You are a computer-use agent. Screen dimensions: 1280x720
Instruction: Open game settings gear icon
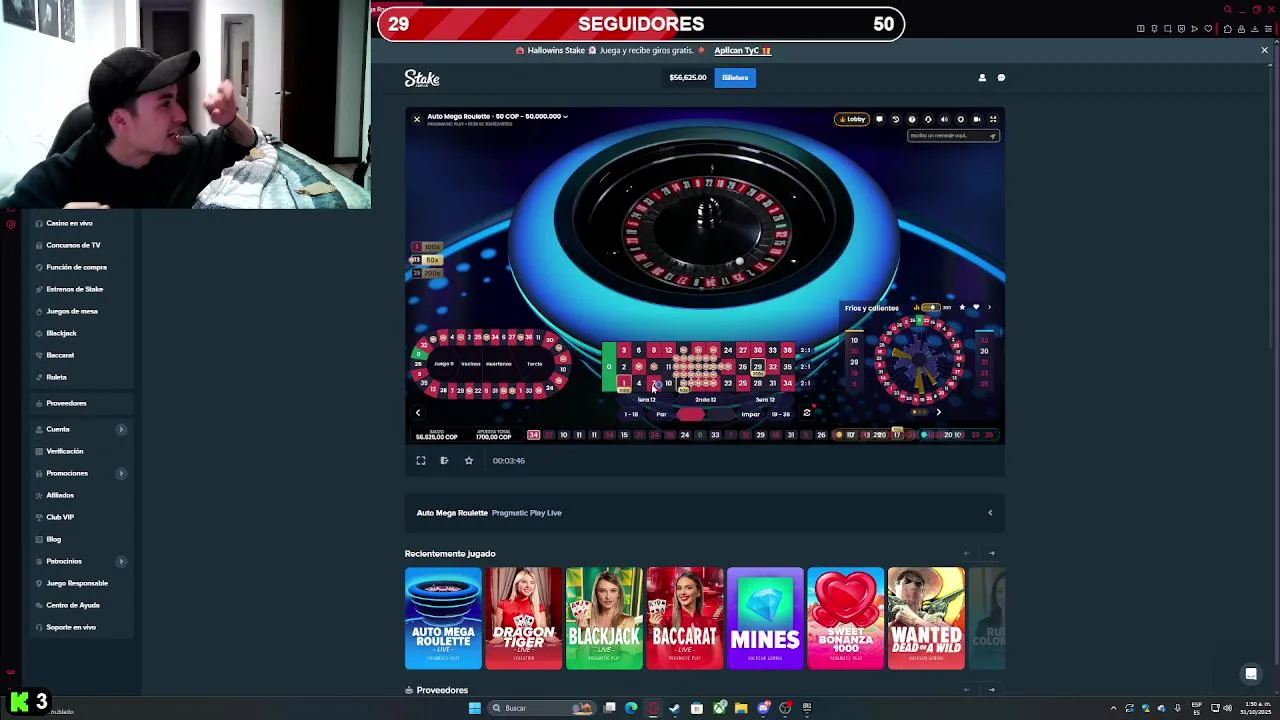pos(960,119)
